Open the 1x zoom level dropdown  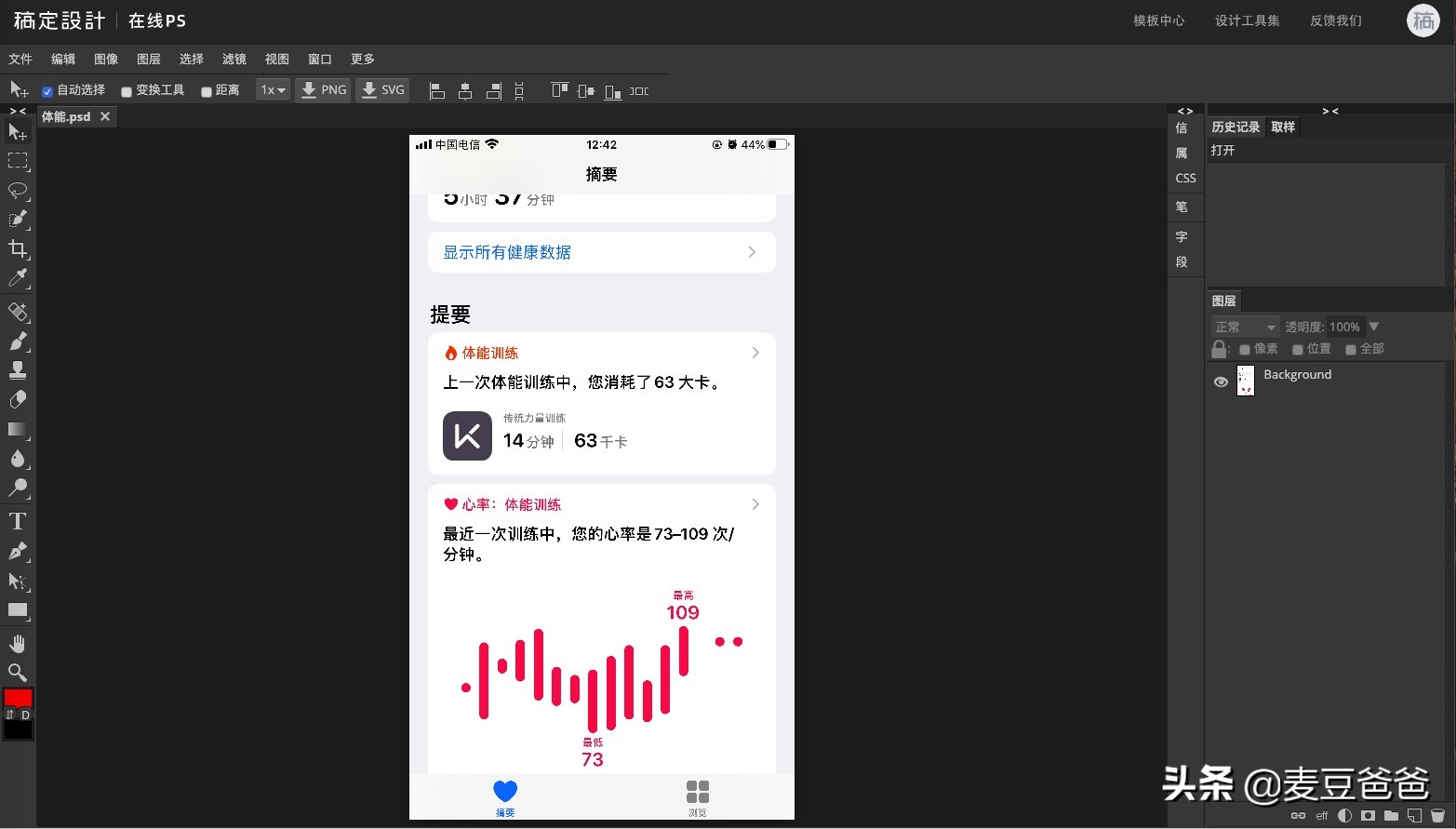click(272, 89)
